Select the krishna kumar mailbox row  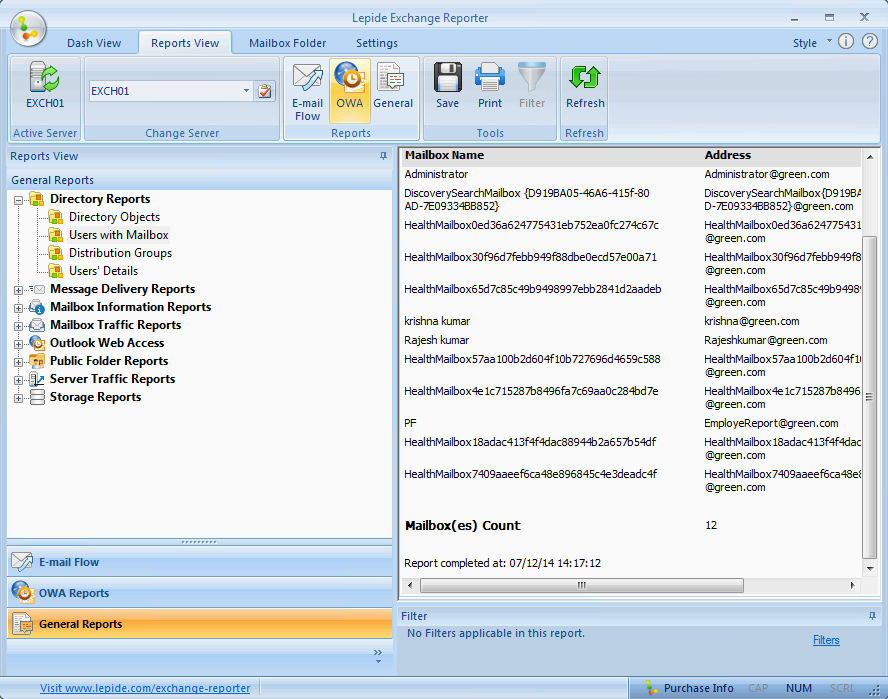coord(631,321)
